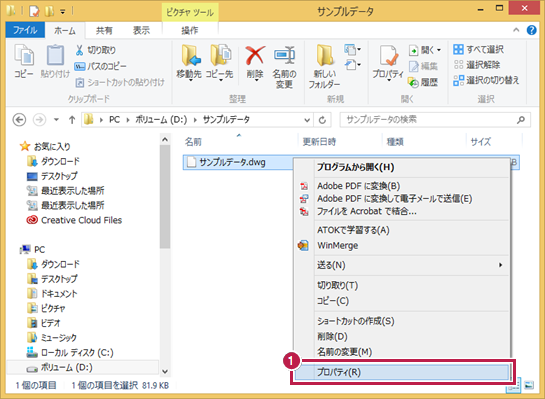The height and width of the screenshot is (399, 545).
Task: Click the History (履歴) icon
Action: click(423, 82)
